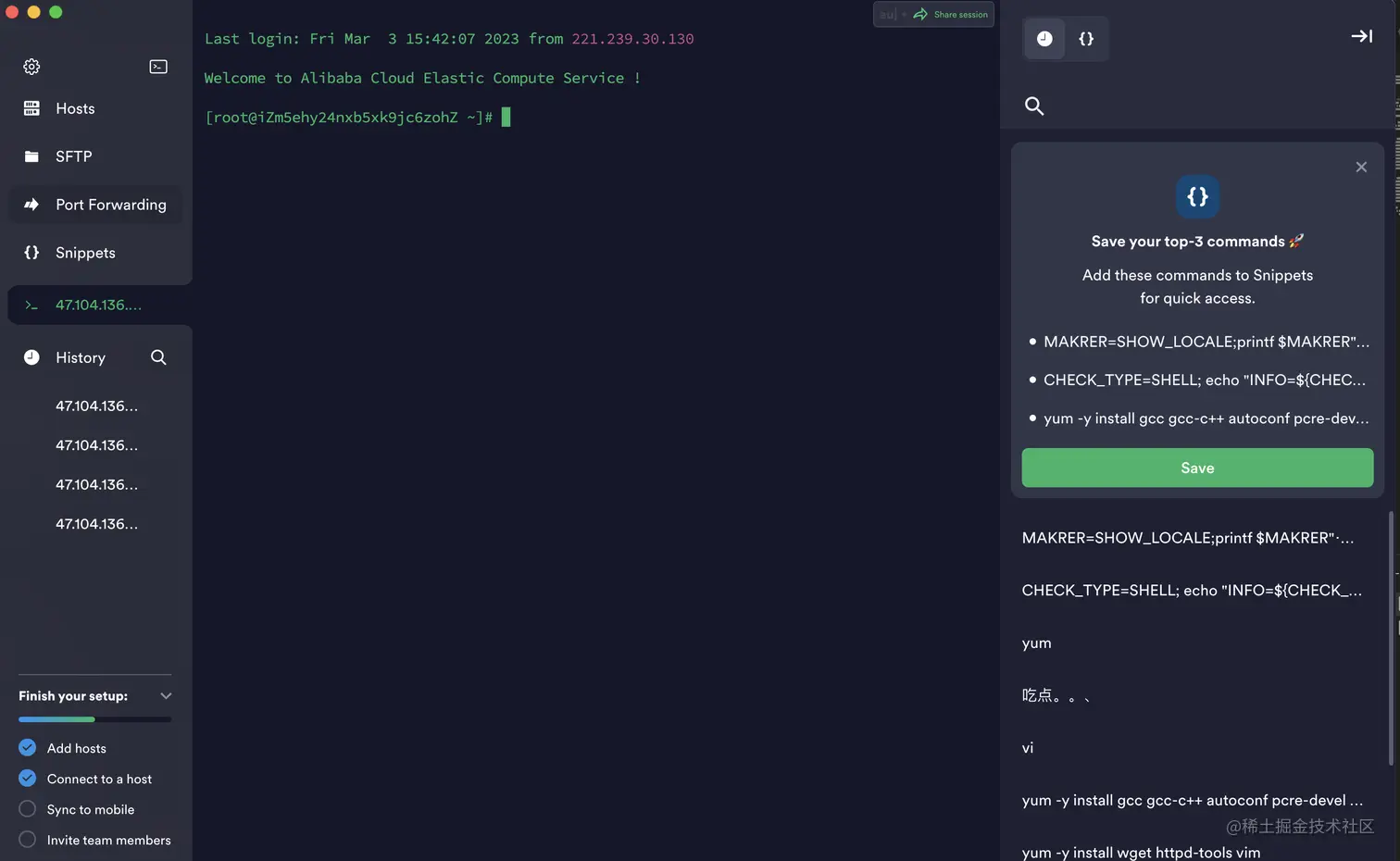Open the settings gear icon
The image size is (1400, 861).
pos(31,67)
